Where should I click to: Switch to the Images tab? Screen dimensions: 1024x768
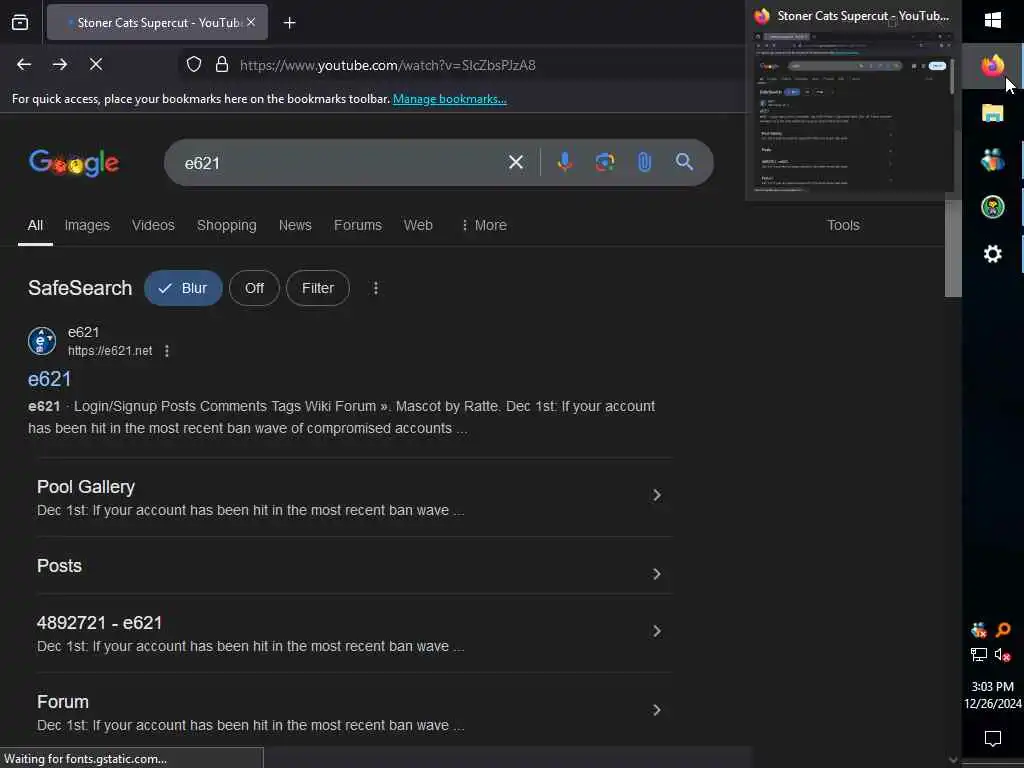point(87,225)
